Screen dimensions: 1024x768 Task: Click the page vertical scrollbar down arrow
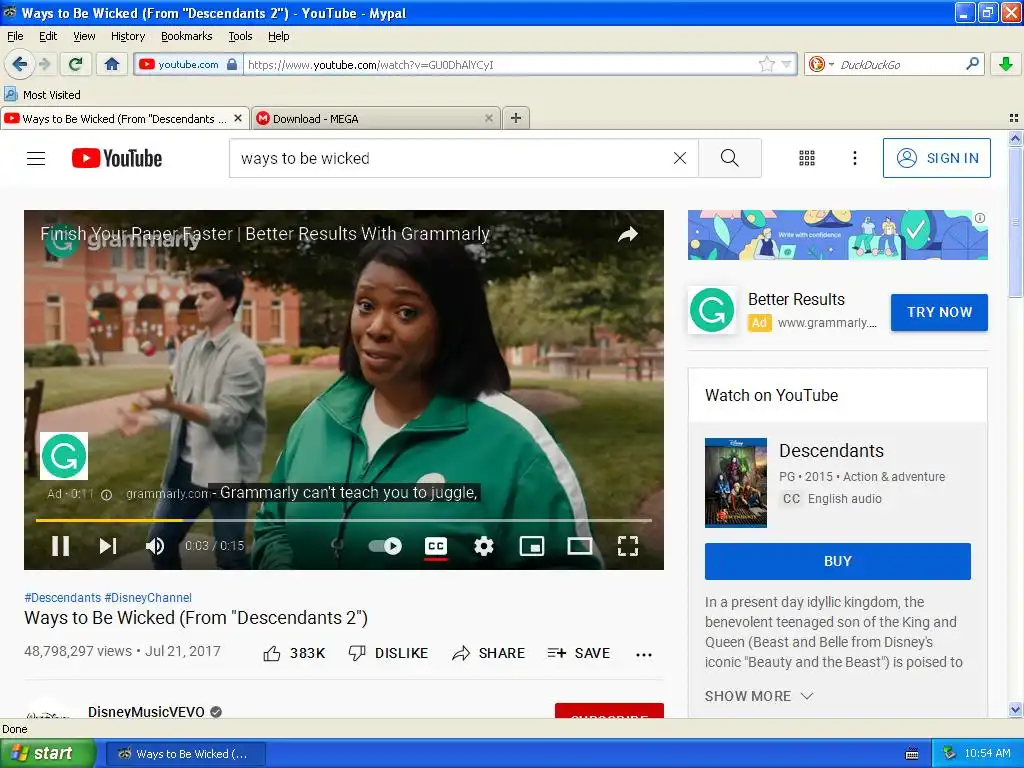pos(1015,709)
